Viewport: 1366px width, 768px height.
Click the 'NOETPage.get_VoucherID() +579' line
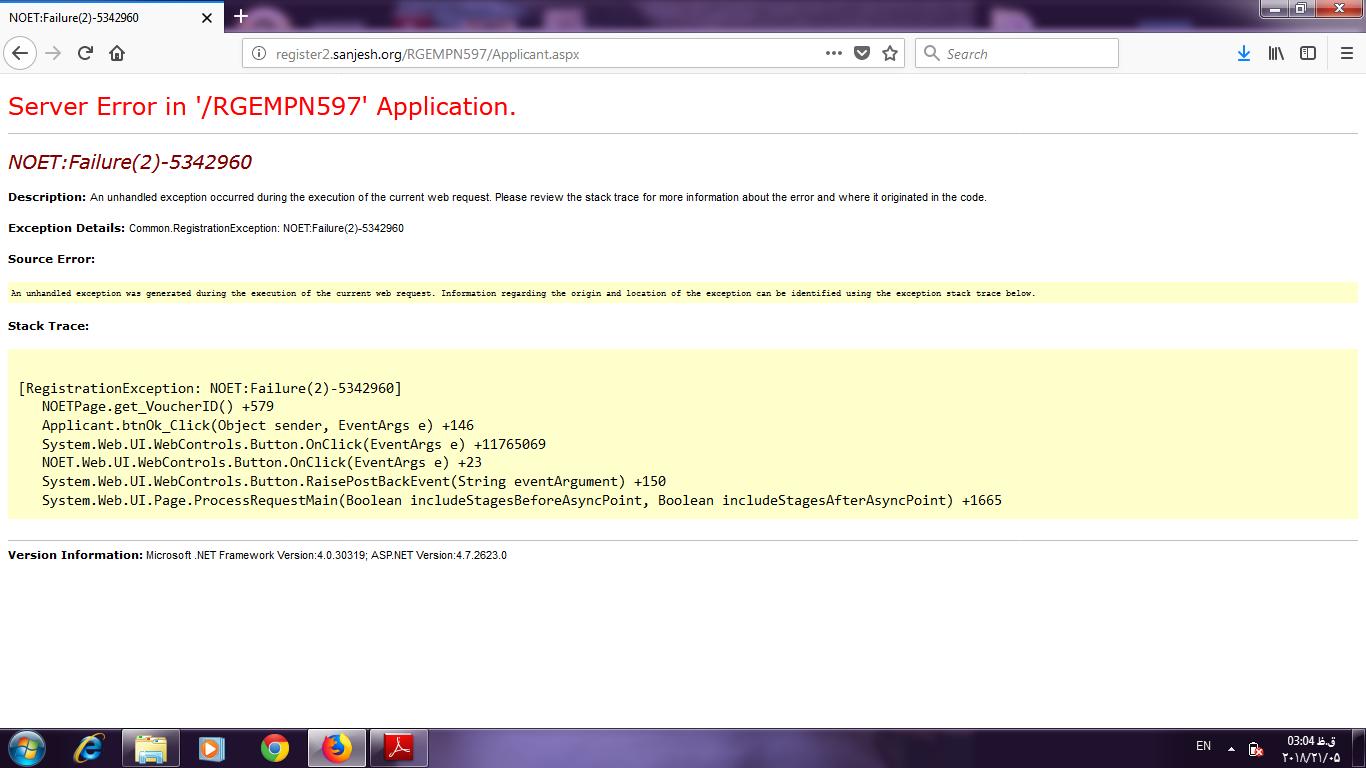158,407
